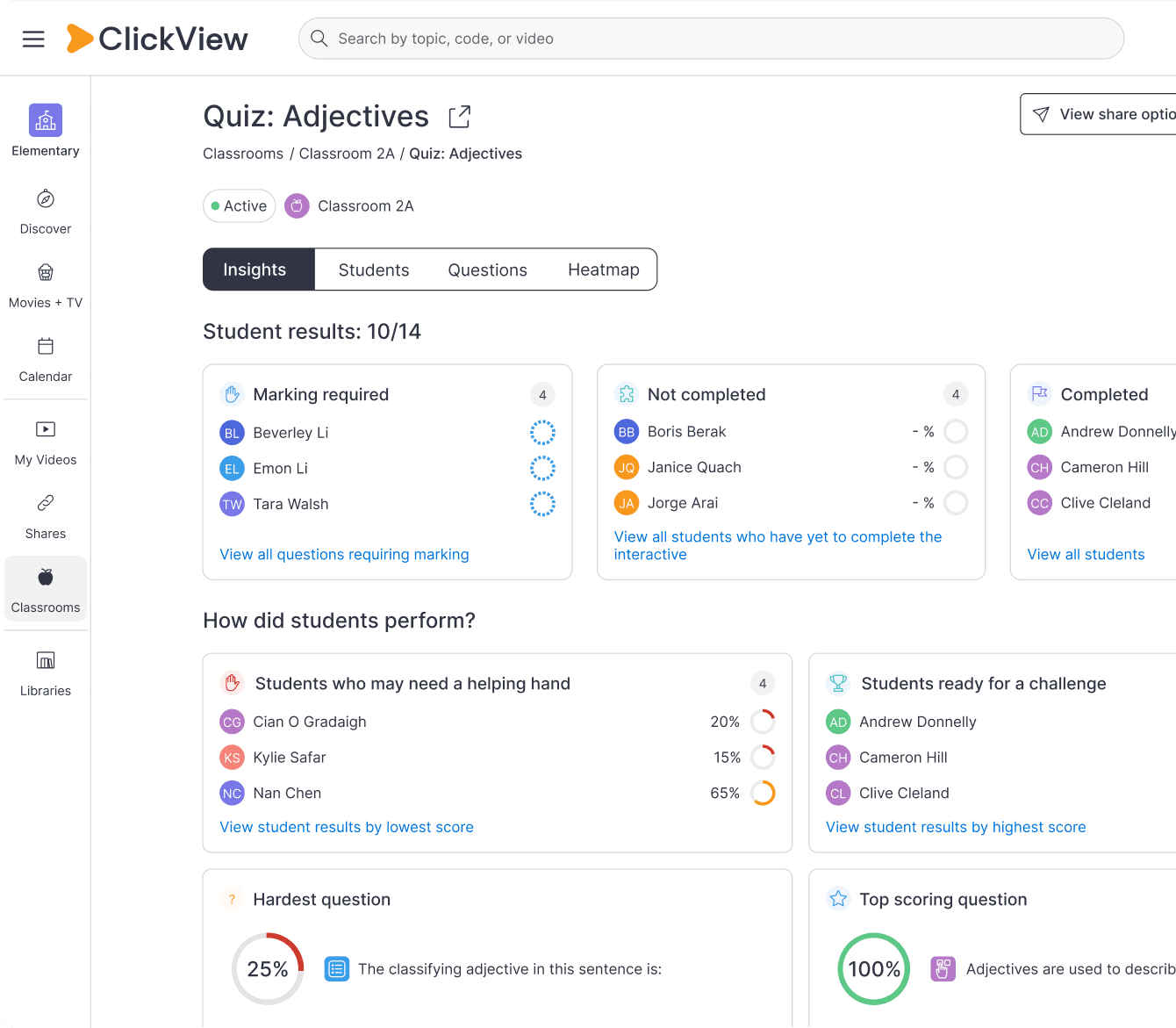Click Boris Berak's BB avatar
The width and height of the screenshot is (1176, 1028).
tap(627, 432)
